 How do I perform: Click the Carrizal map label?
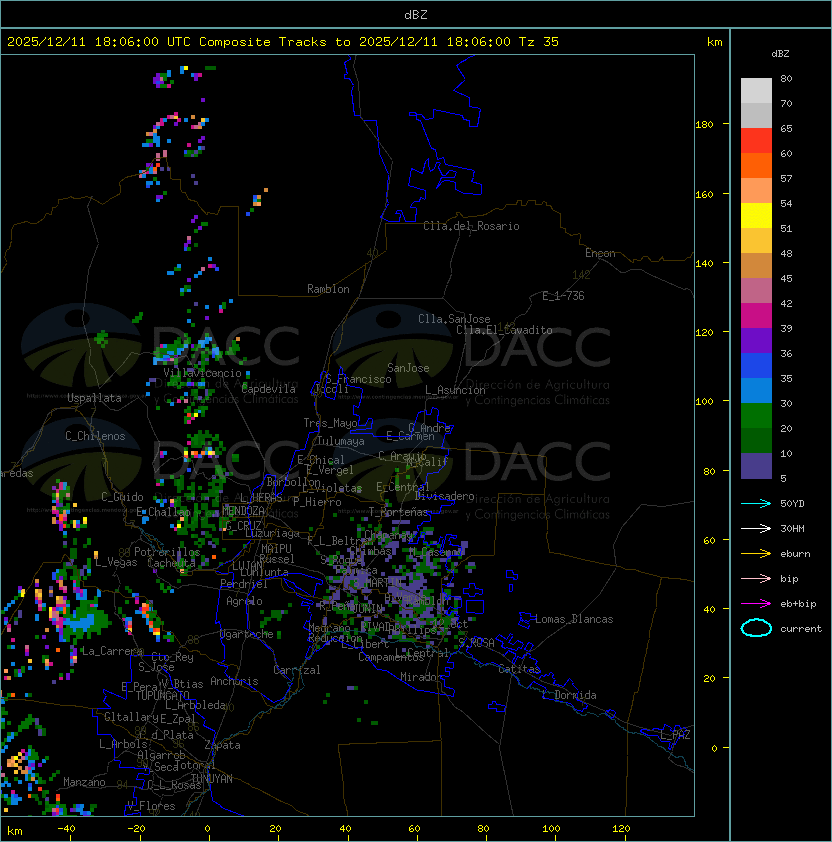point(297,670)
